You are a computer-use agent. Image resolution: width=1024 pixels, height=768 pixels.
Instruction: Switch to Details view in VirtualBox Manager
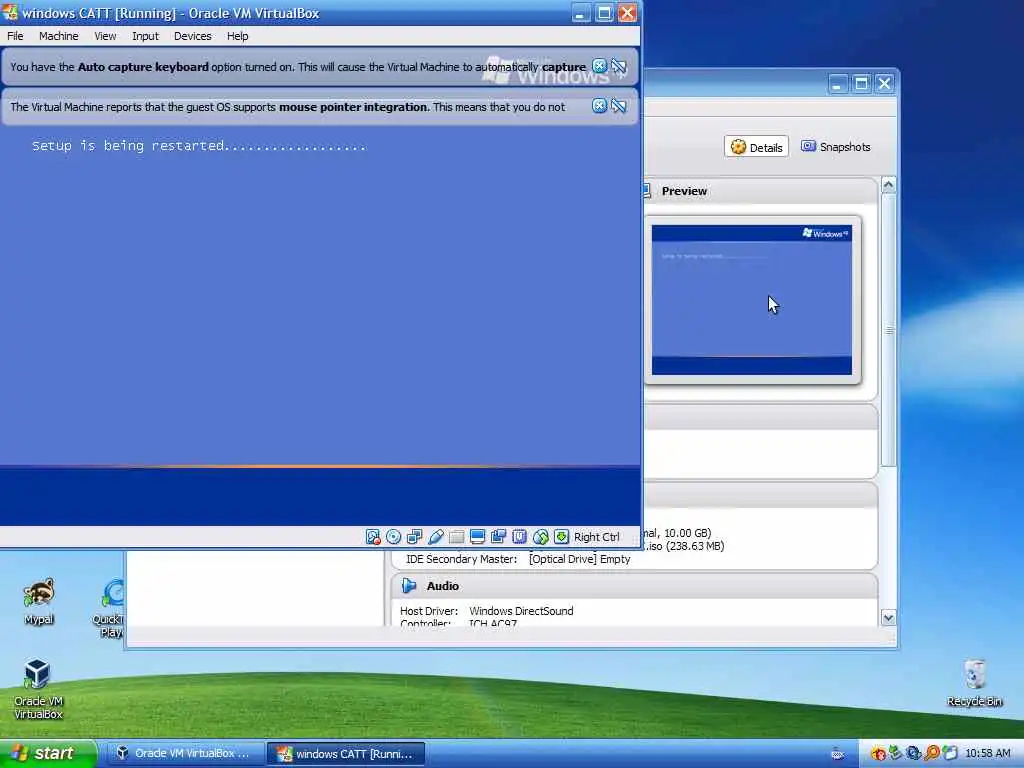point(756,147)
